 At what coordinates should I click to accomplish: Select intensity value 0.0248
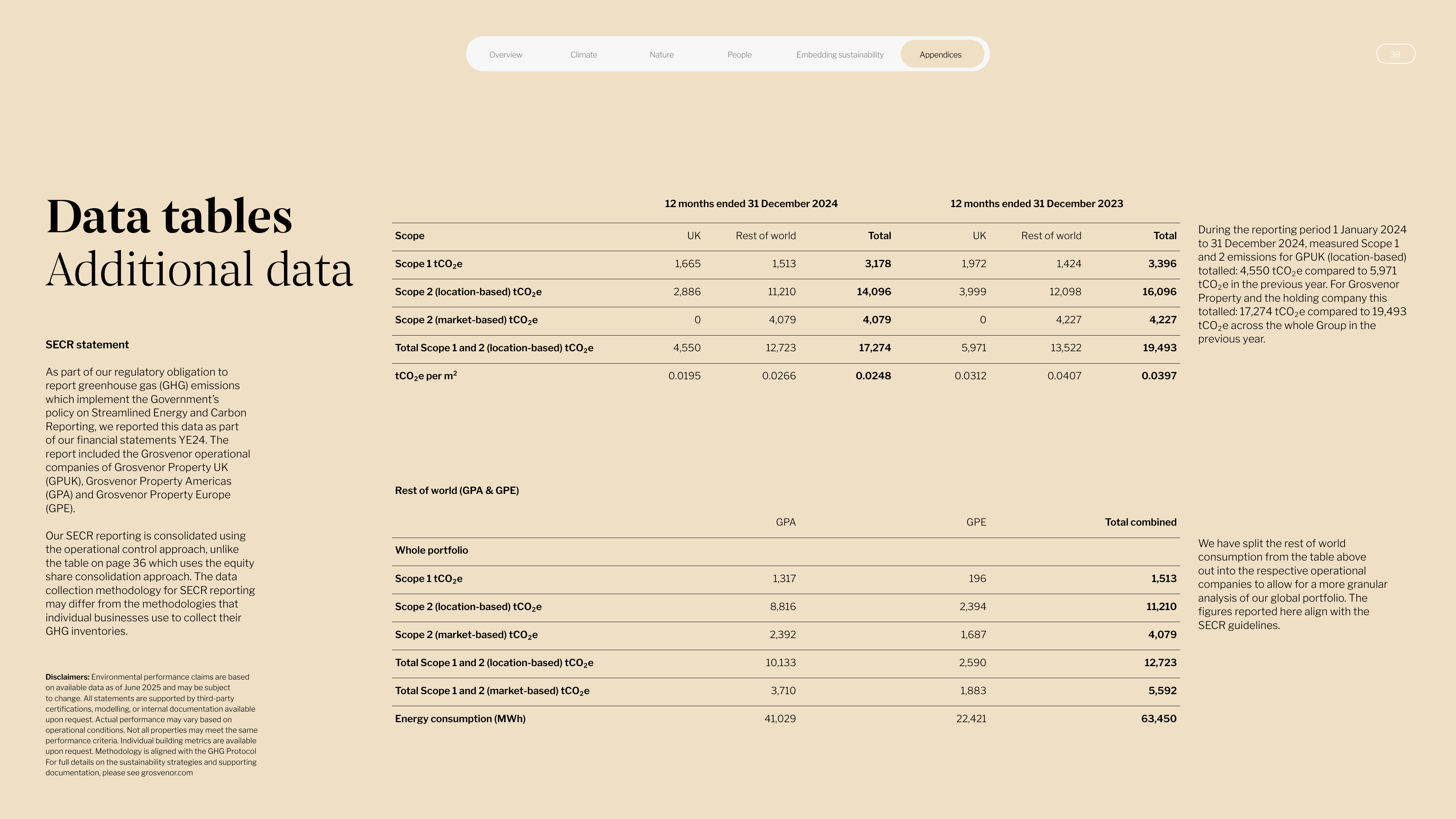873,376
